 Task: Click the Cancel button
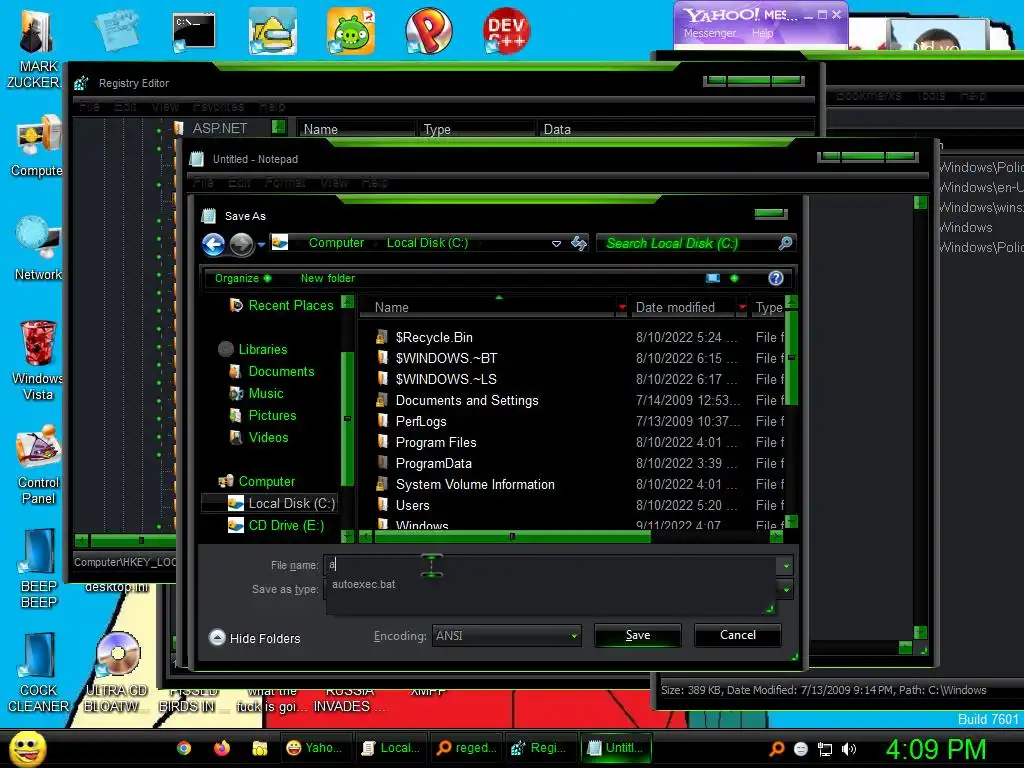[x=738, y=635]
